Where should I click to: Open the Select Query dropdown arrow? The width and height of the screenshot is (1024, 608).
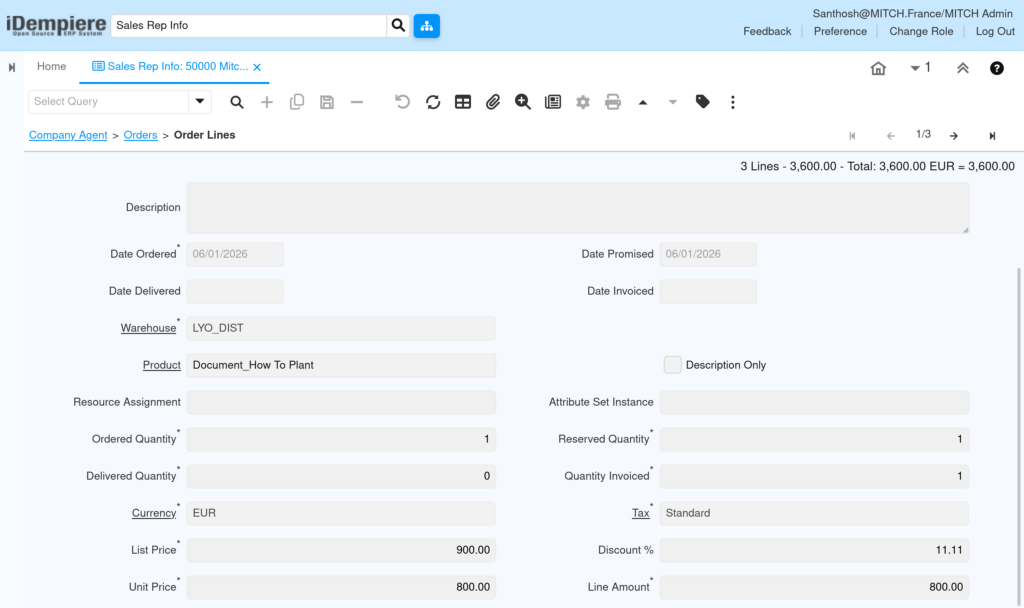pos(200,101)
